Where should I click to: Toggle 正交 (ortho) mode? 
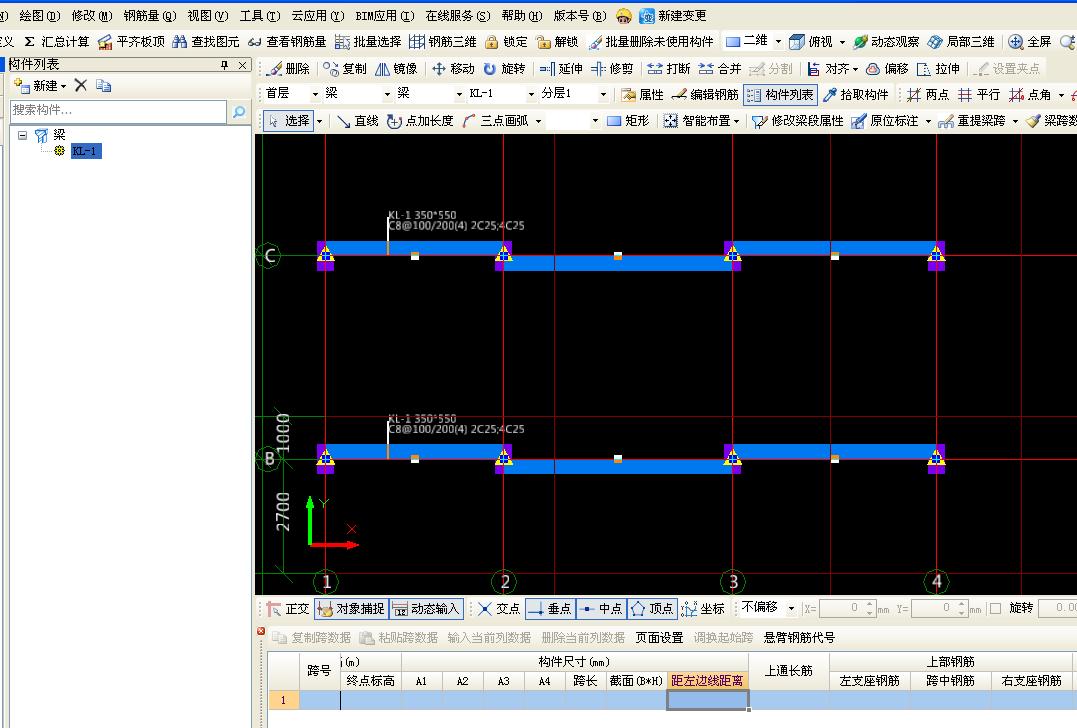(x=288, y=608)
